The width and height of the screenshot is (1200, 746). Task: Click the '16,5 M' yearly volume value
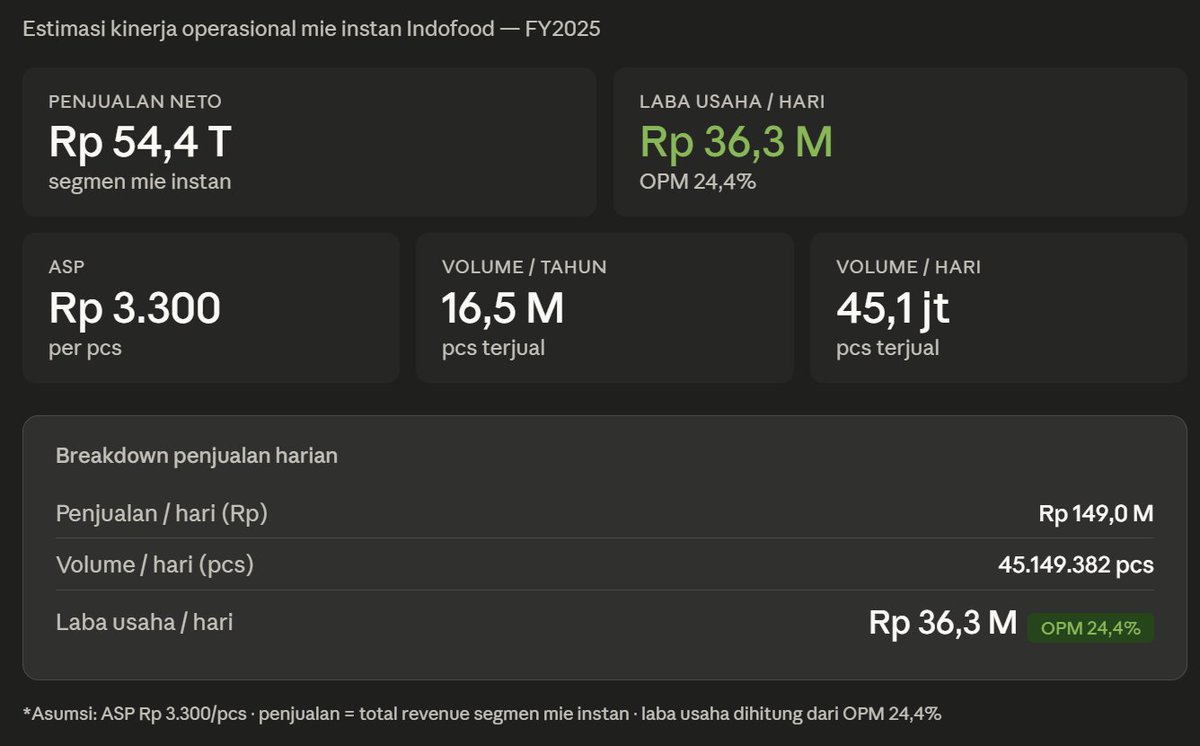coord(503,308)
